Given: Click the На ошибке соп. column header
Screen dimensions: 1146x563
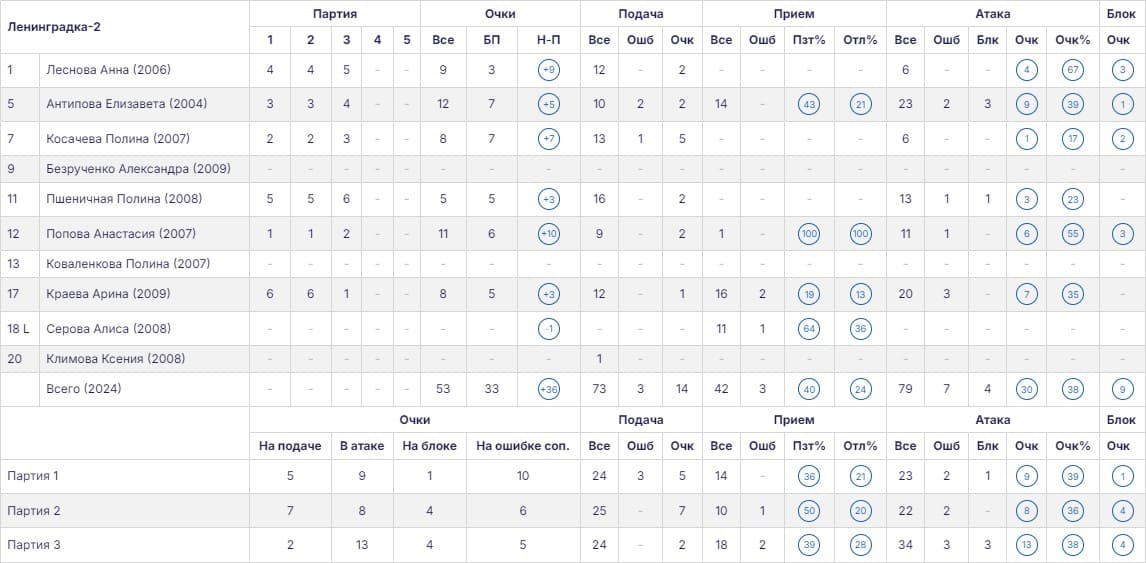Looking at the screenshot, I should tap(523, 446).
